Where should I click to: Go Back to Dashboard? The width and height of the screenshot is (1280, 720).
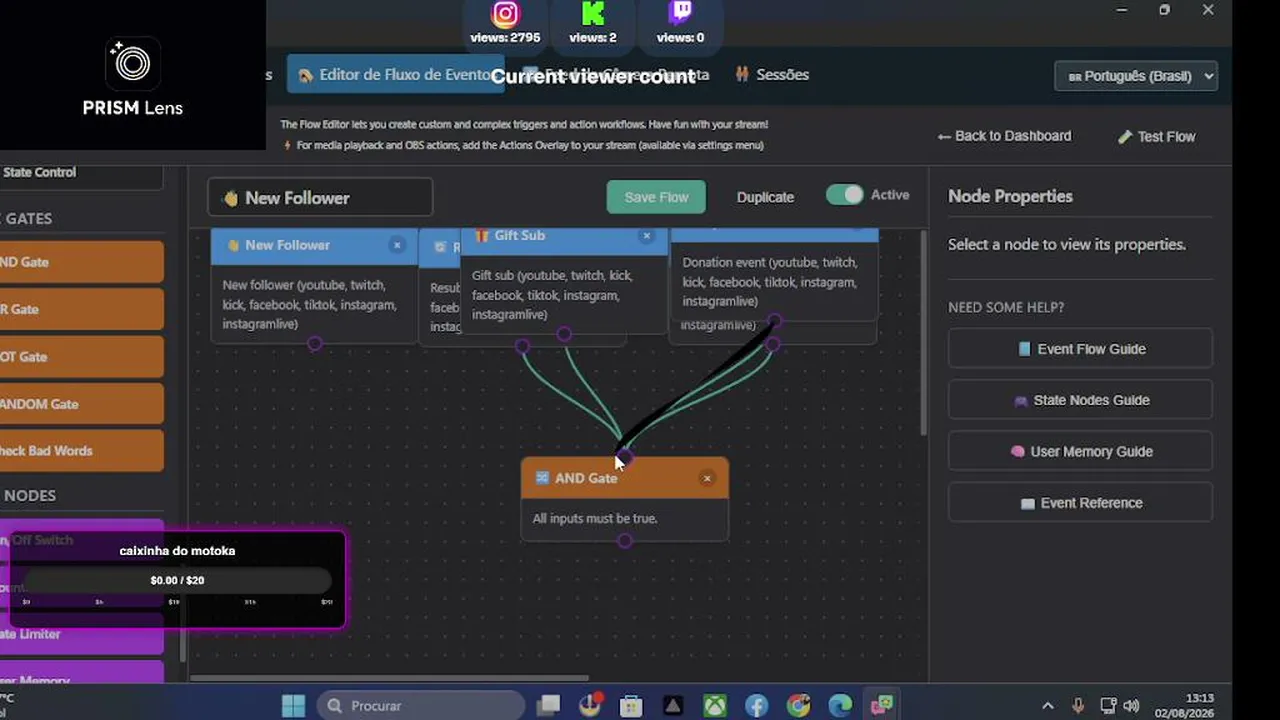[x=1004, y=136]
